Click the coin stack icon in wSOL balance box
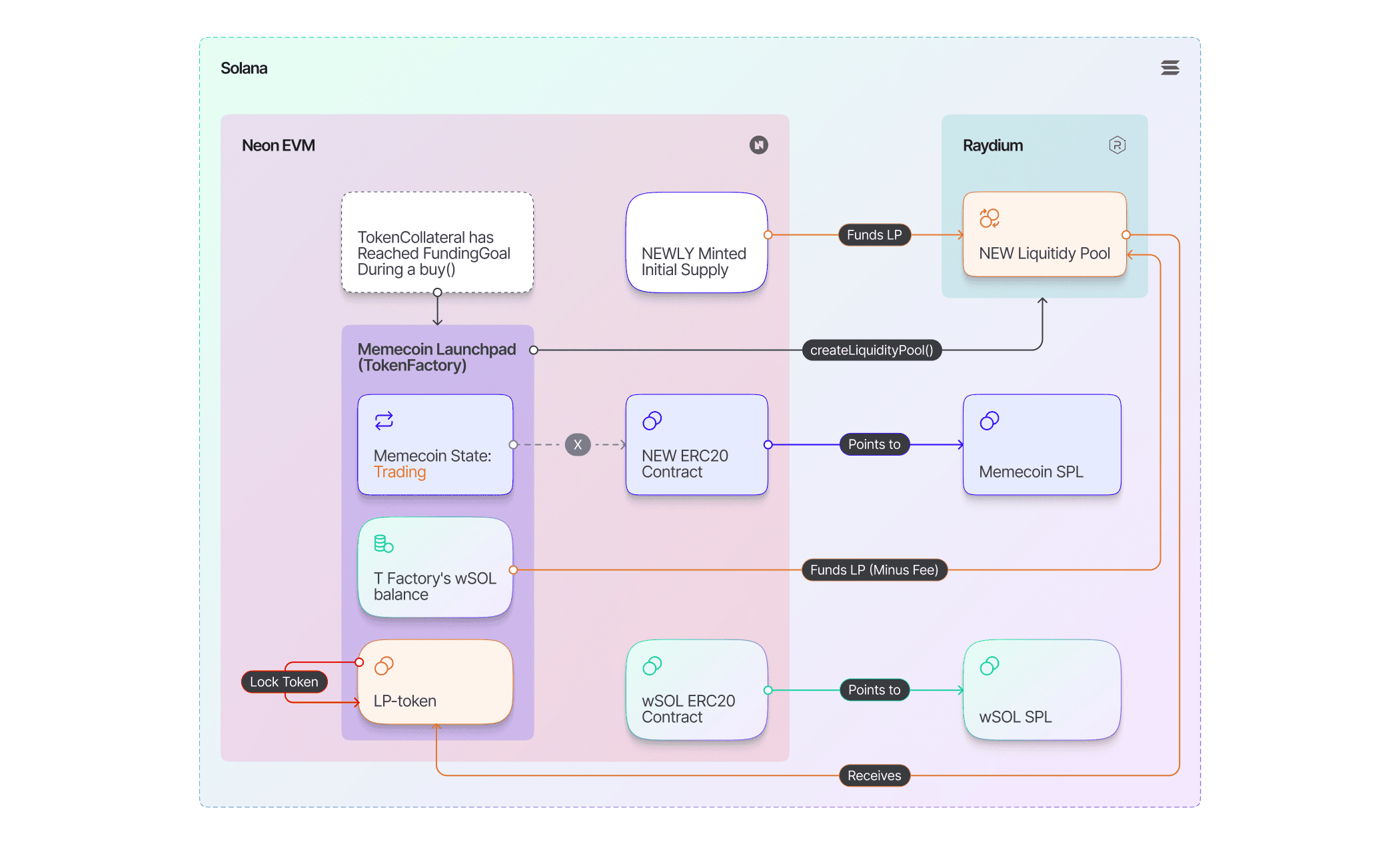This screenshot has width=1400, height=844. point(384,544)
